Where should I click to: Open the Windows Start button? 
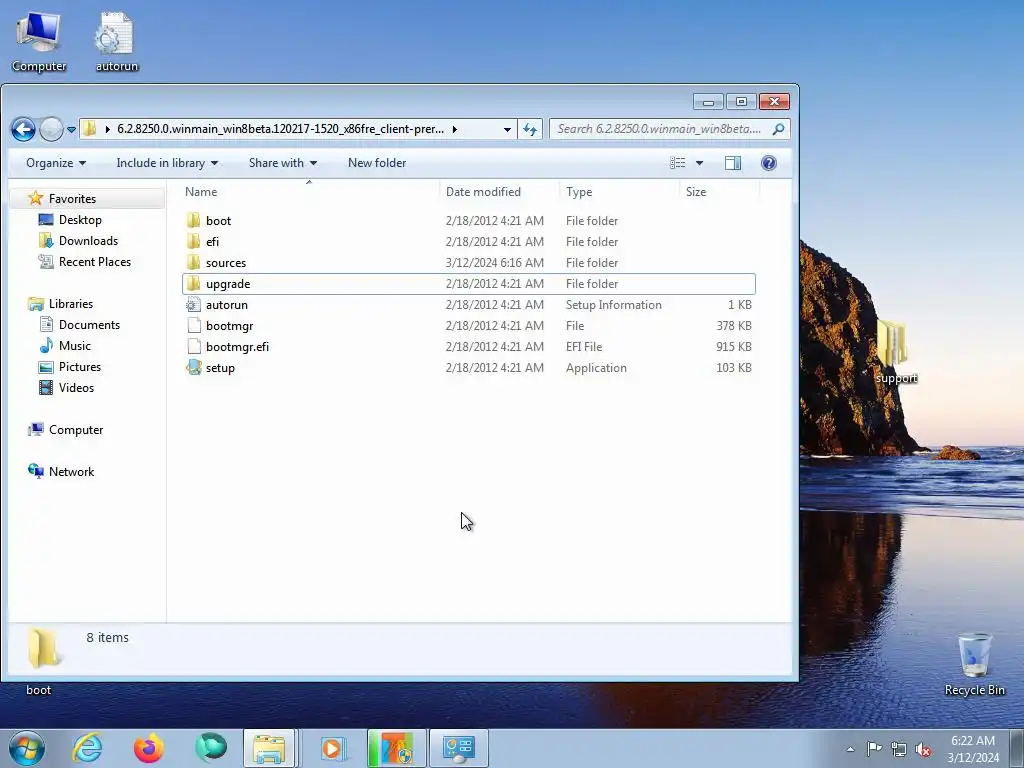coord(26,748)
